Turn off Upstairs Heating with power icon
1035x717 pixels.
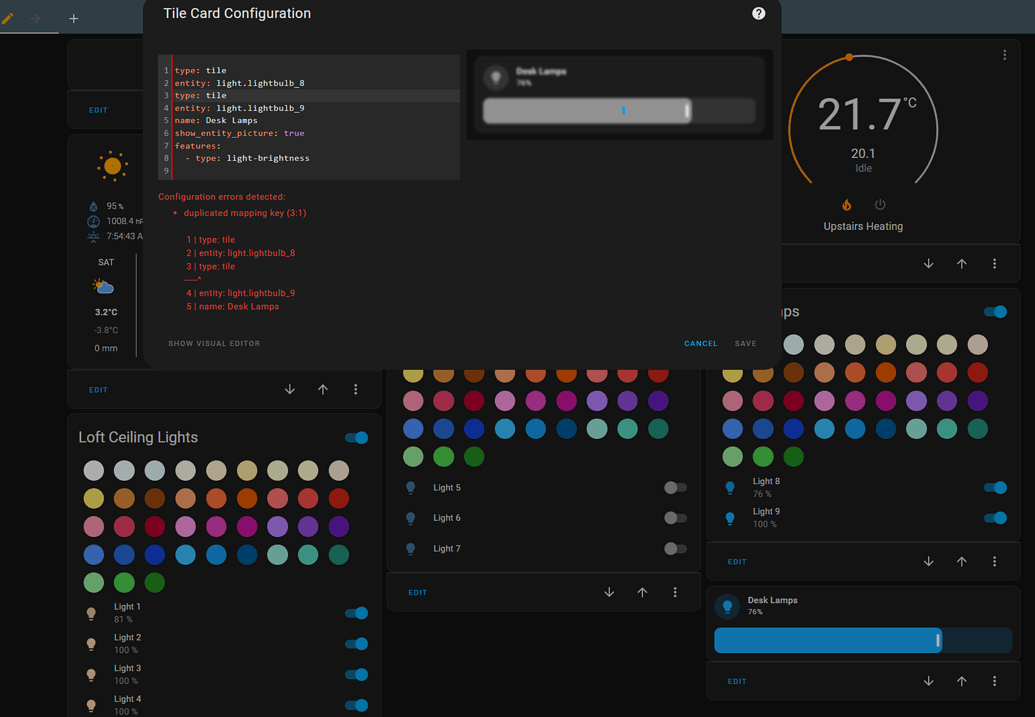pyautogui.click(x=880, y=205)
